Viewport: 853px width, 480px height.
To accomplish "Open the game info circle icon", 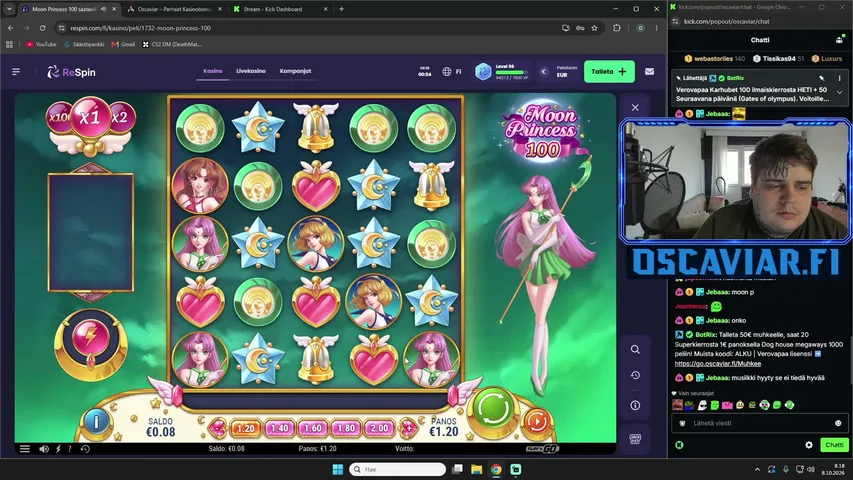I will tap(635, 405).
